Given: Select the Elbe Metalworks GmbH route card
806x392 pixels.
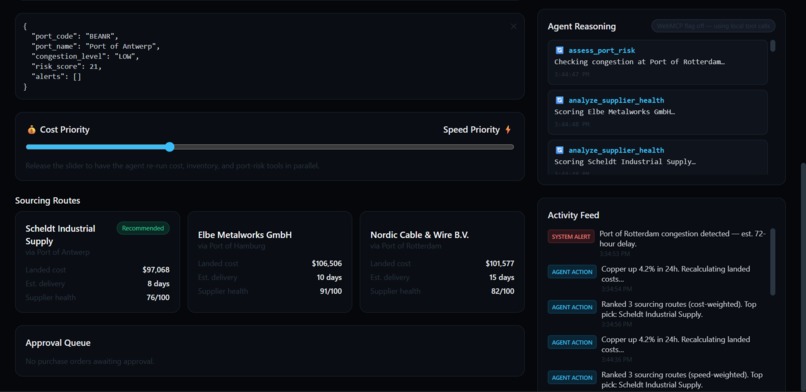Looking at the screenshot, I should pos(270,262).
